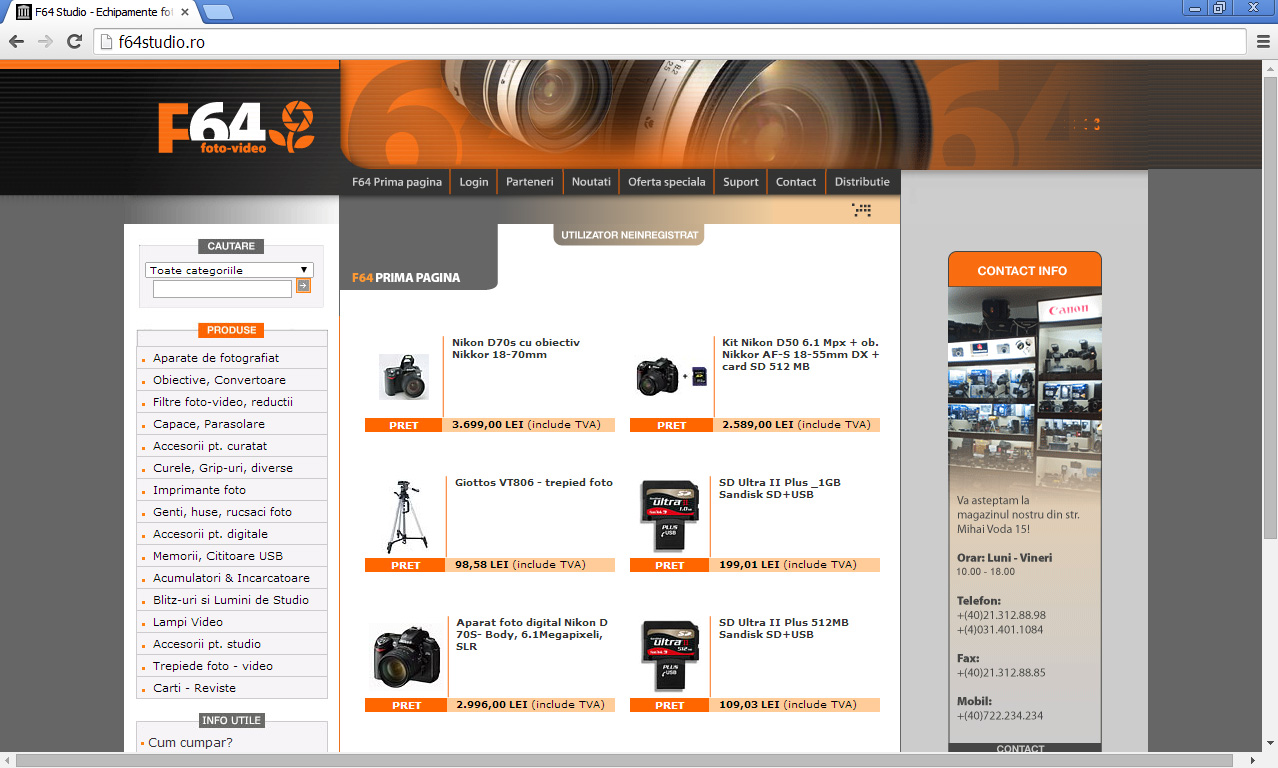Click the browser forward arrow
This screenshot has height=768, width=1278.
pos(45,41)
